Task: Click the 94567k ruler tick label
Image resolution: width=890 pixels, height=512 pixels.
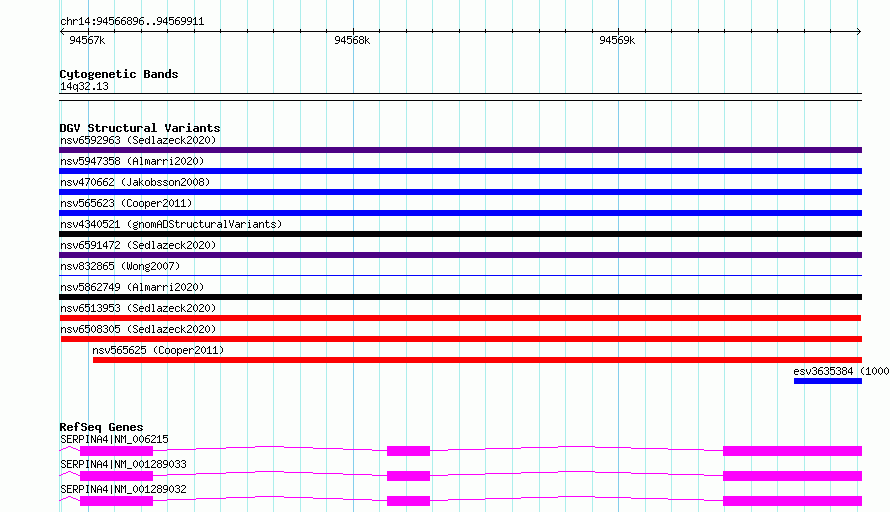Action: [x=87, y=40]
